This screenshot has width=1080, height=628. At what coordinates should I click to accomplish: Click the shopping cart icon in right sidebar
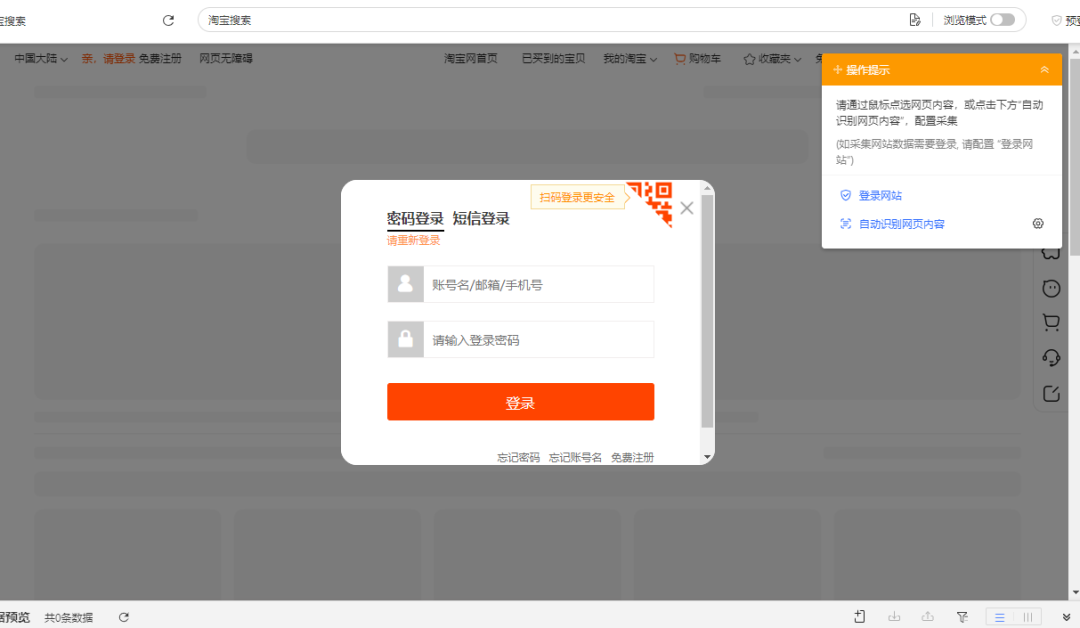pos(1051,323)
